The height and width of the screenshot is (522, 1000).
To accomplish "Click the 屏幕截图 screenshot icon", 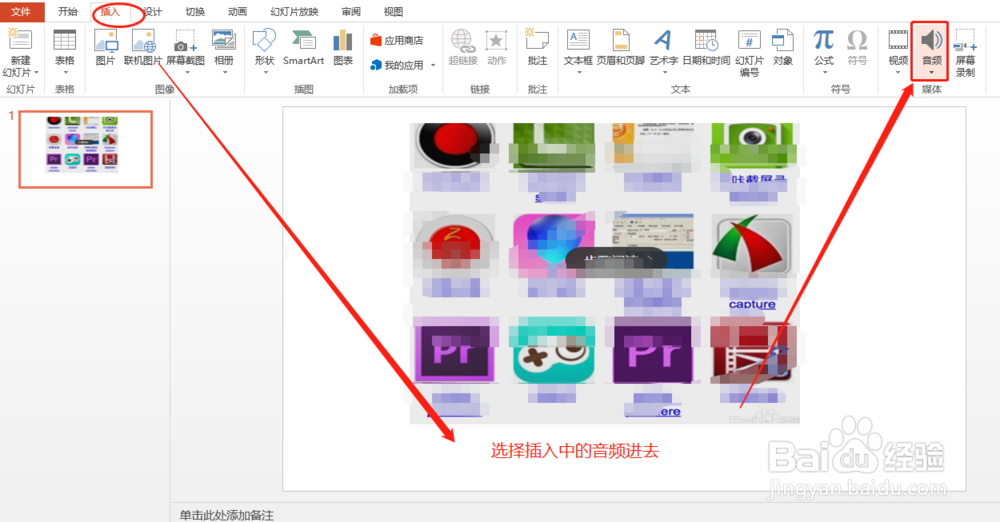I will [185, 40].
